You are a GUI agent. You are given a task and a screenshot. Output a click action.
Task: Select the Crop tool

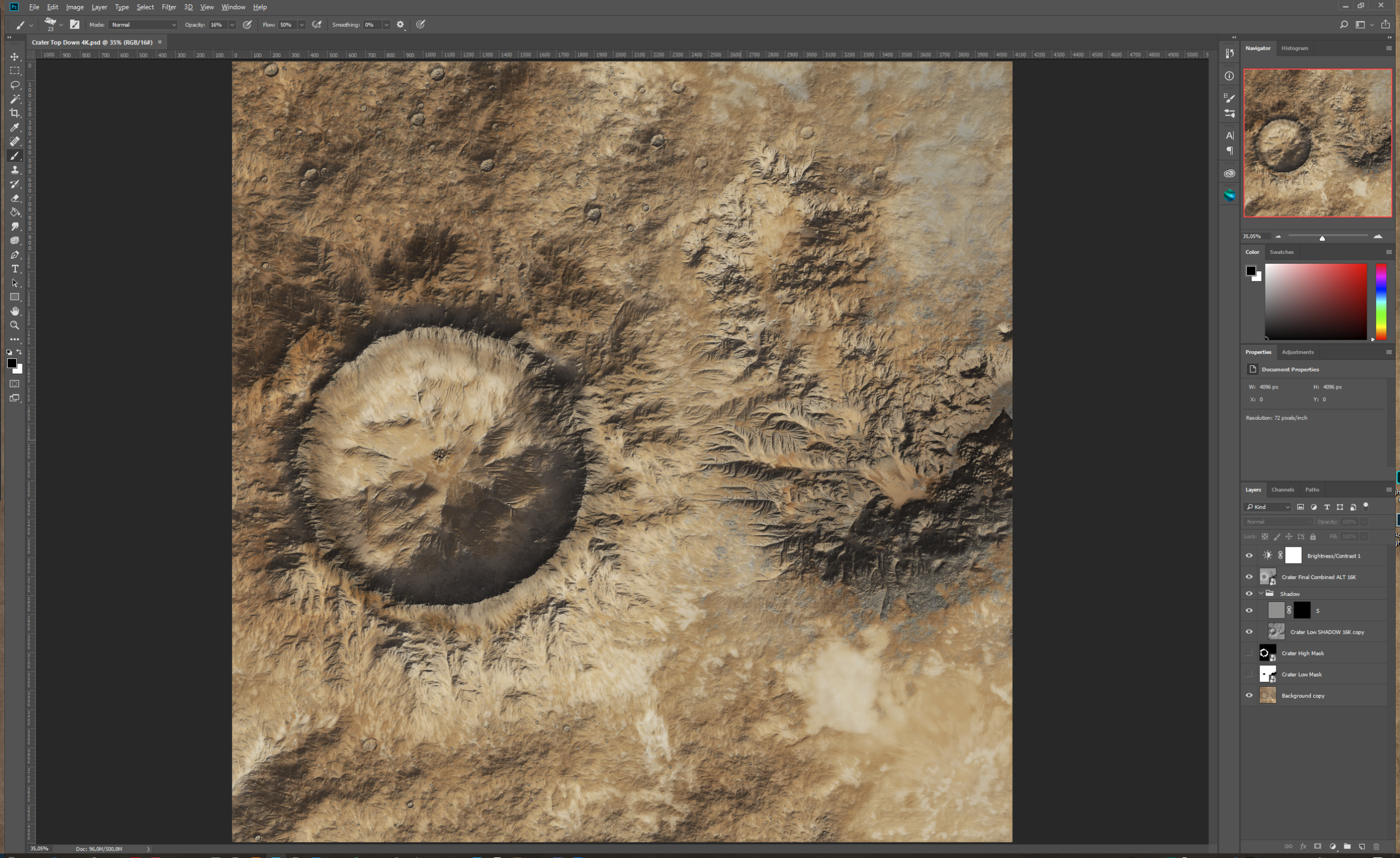pyautogui.click(x=15, y=113)
